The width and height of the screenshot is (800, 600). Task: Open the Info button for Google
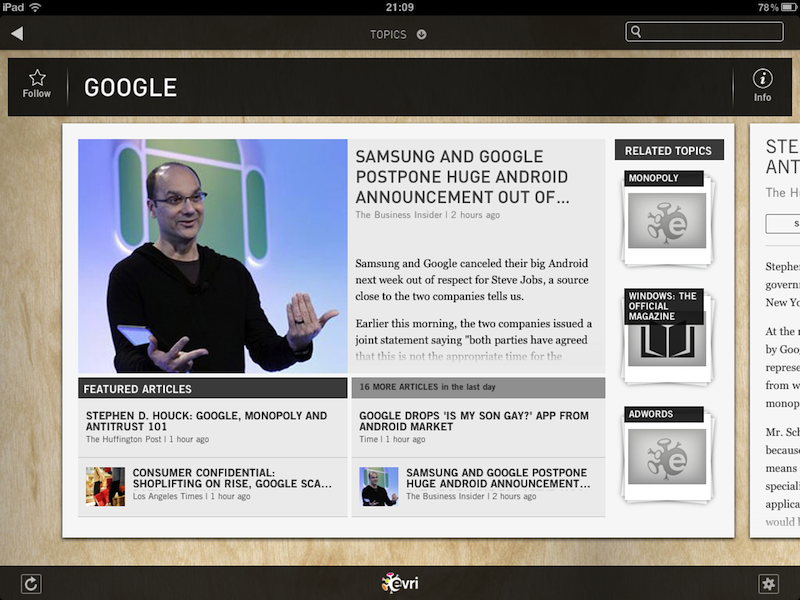(x=762, y=86)
